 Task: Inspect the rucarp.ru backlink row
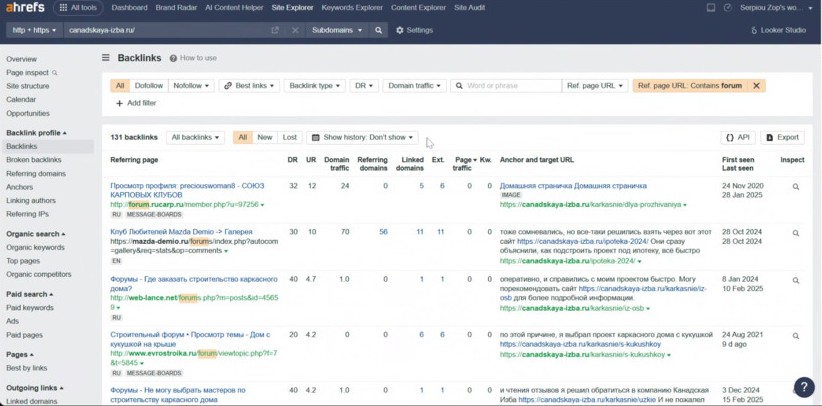(x=796, y=187)
